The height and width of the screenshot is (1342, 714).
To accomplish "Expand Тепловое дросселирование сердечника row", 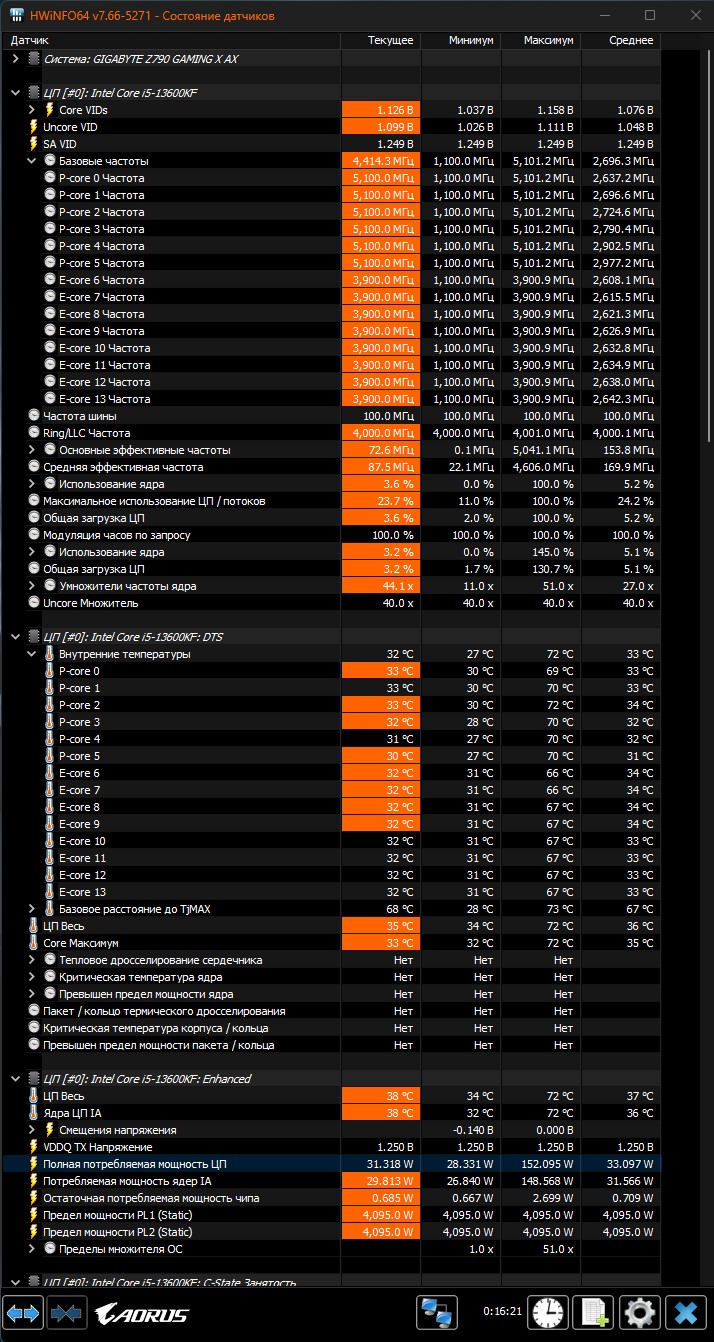I will [31, 960].
